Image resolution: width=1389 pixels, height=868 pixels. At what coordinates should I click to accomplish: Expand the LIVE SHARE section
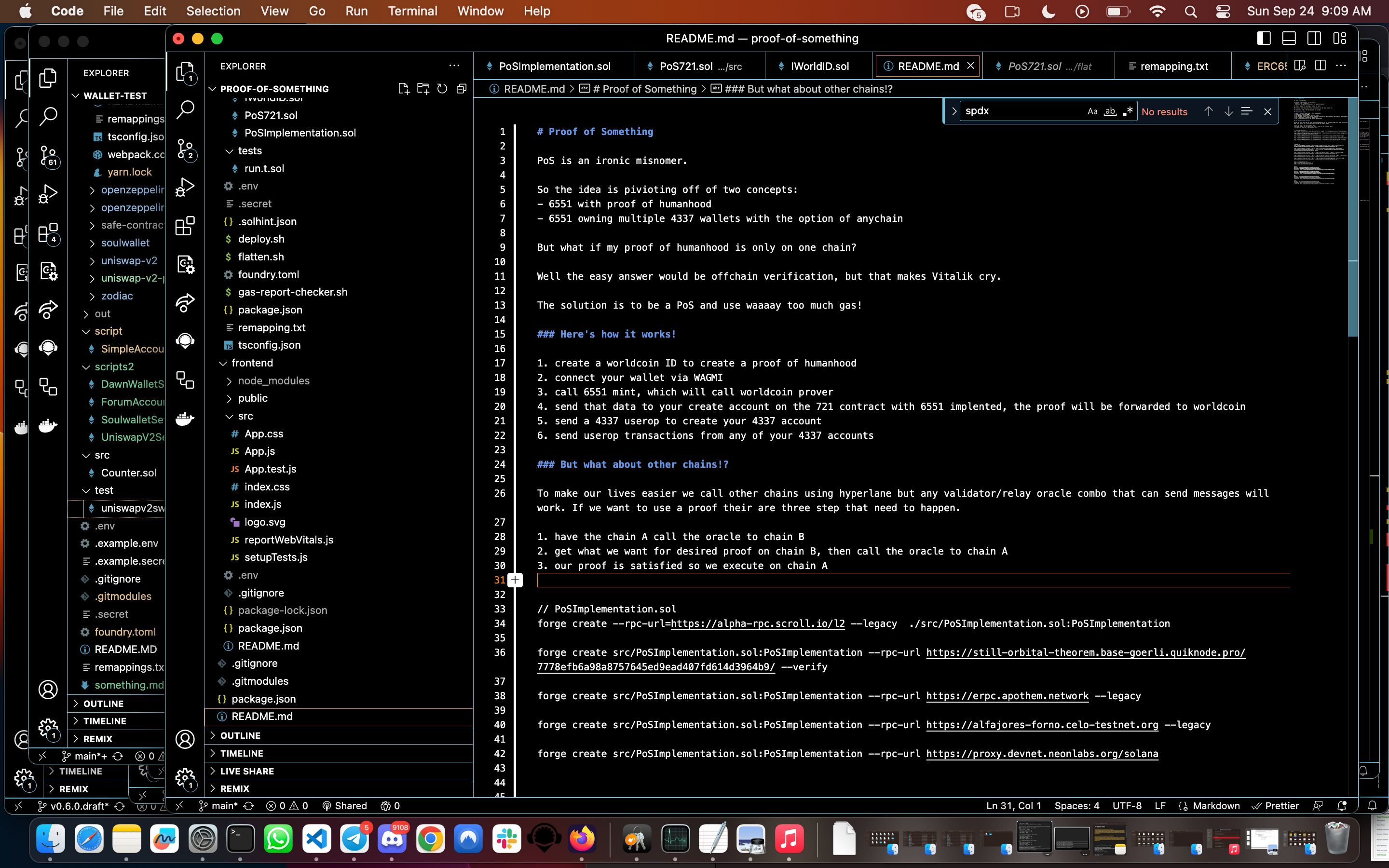pyautogui.click(x=339, y=771)
